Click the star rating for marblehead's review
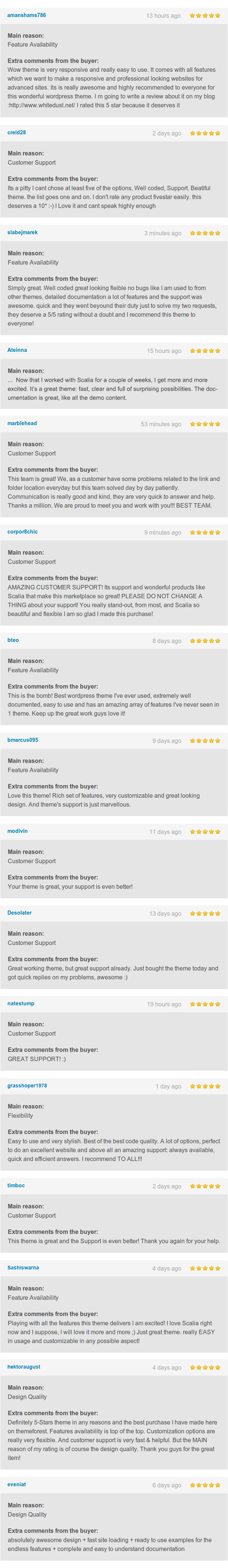The height and width of the screenshot is (1568, 228). pos(205,424)
